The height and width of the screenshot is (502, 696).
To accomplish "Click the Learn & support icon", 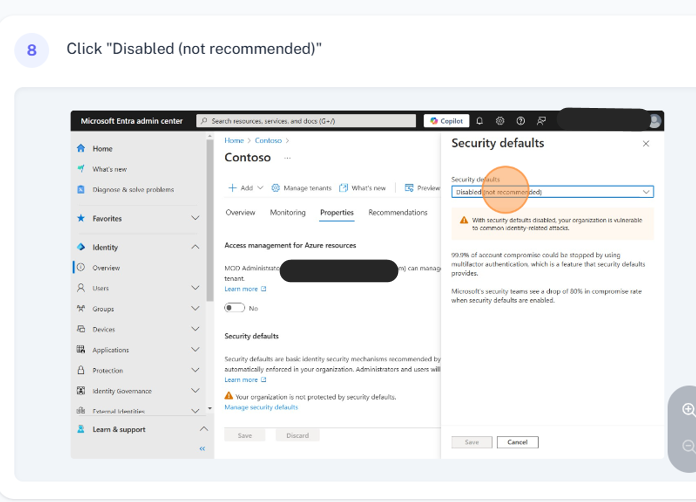I will point(81,429).
